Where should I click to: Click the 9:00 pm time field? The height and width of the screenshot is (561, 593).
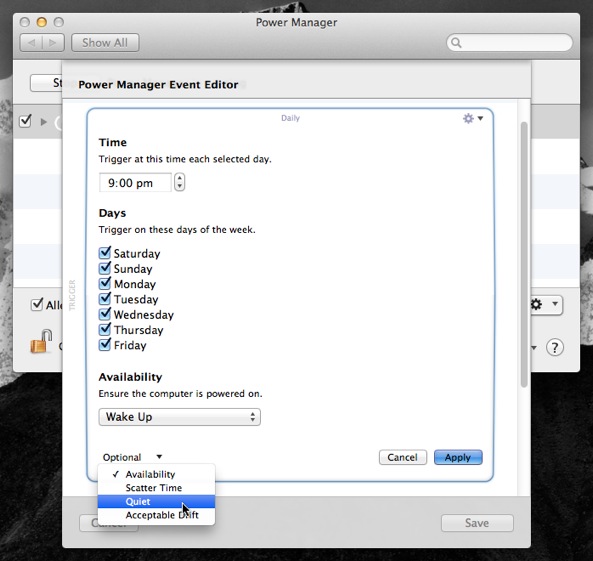135,183
